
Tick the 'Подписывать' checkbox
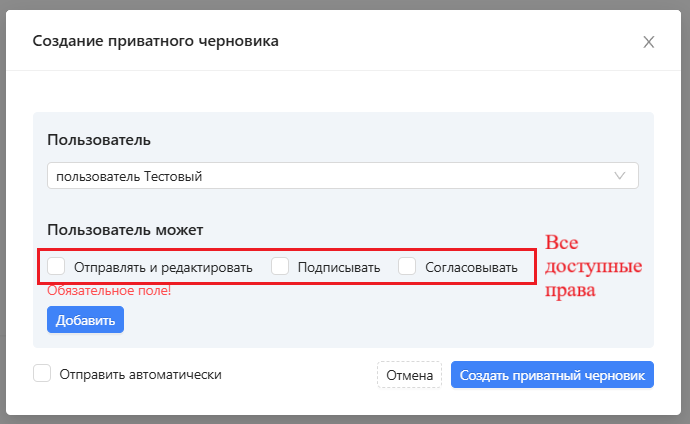[x=281, y=266]
